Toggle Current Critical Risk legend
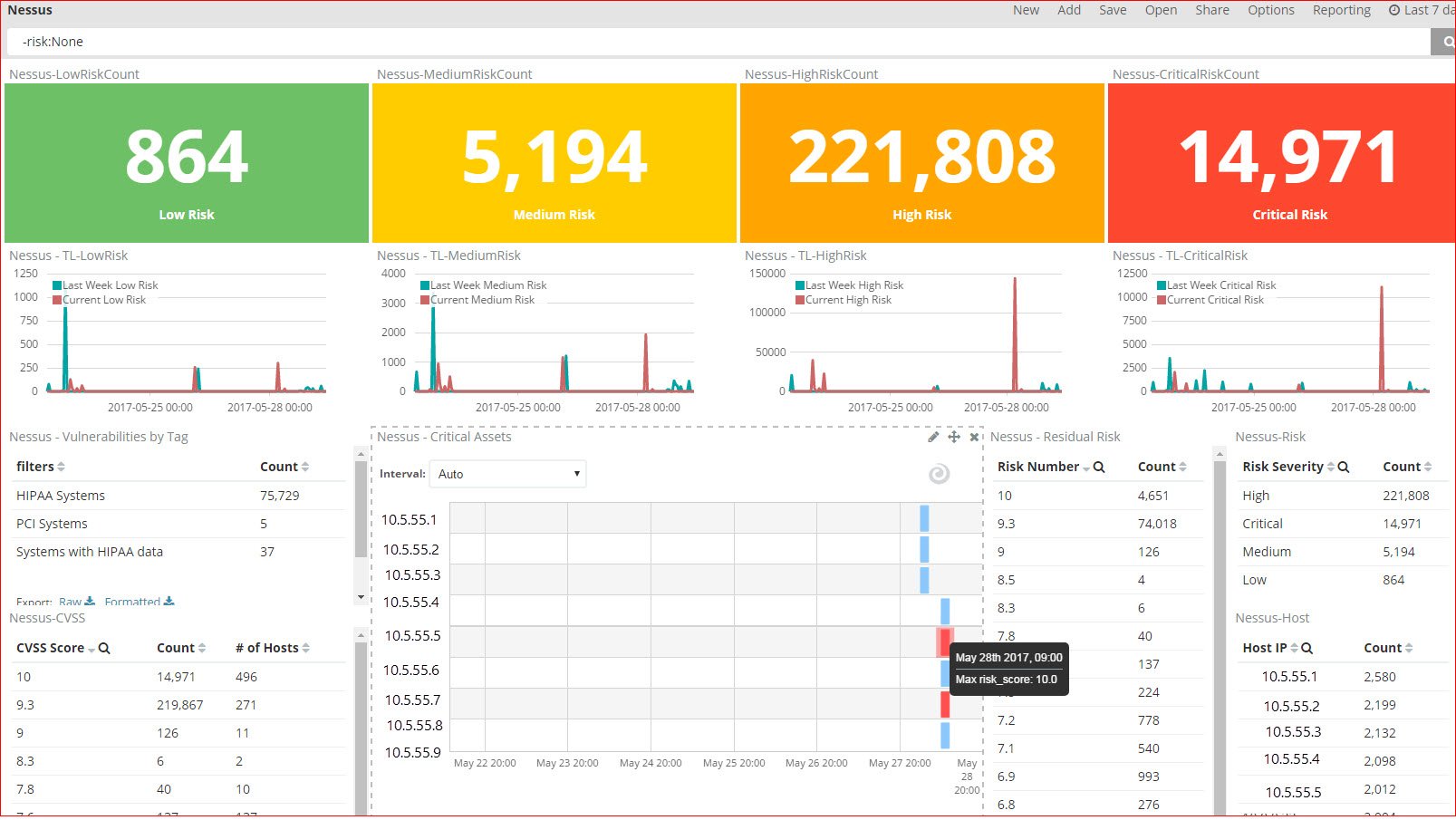1456x820 pixels. (x=1210, y=300)
